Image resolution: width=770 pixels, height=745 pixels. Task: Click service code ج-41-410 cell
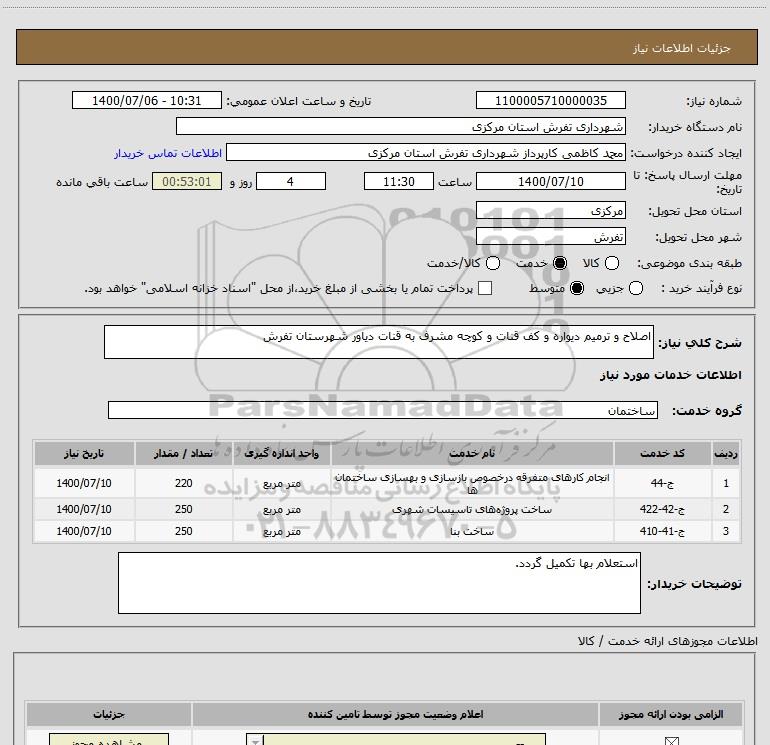(662, 531)
